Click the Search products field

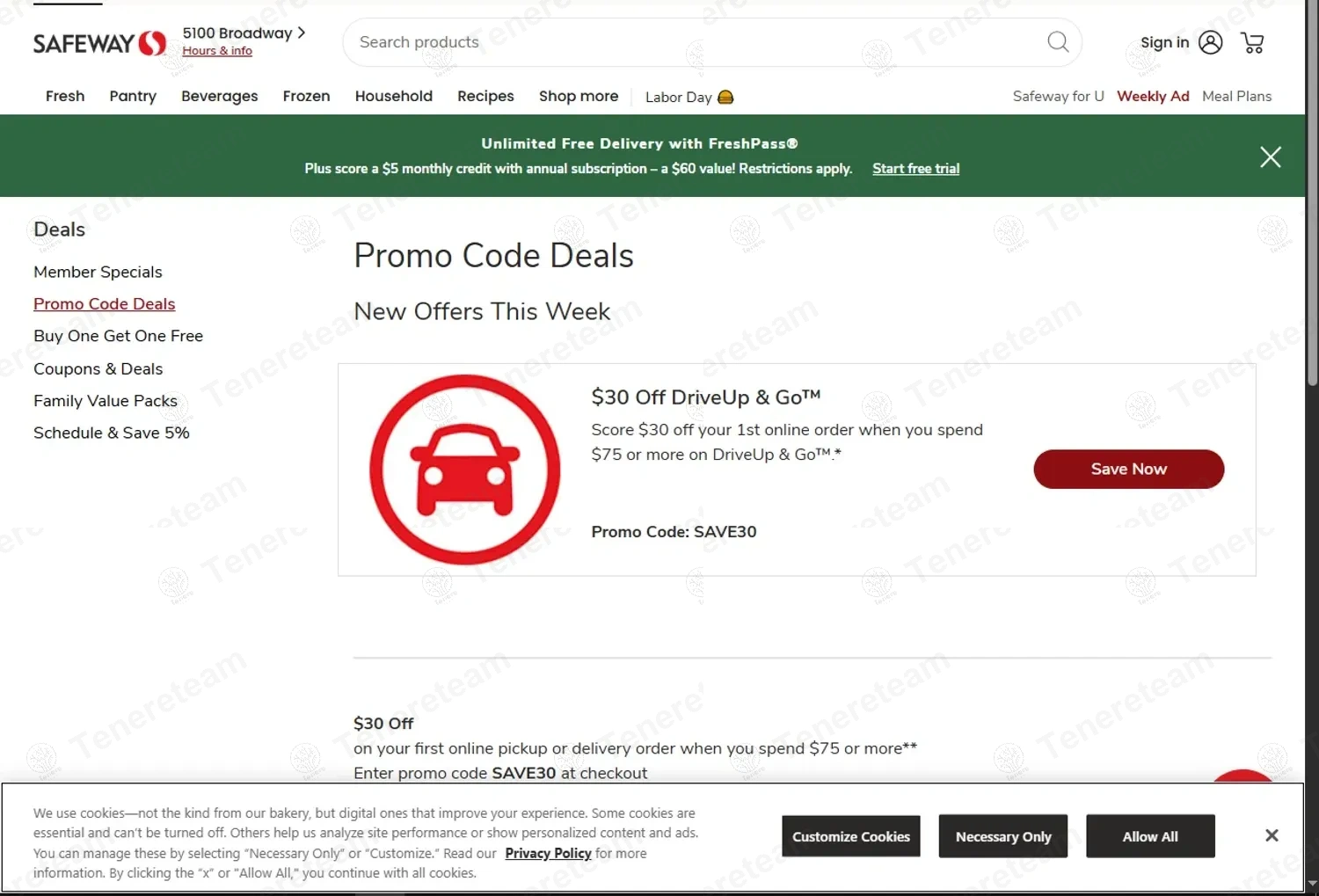click(695, 42)
